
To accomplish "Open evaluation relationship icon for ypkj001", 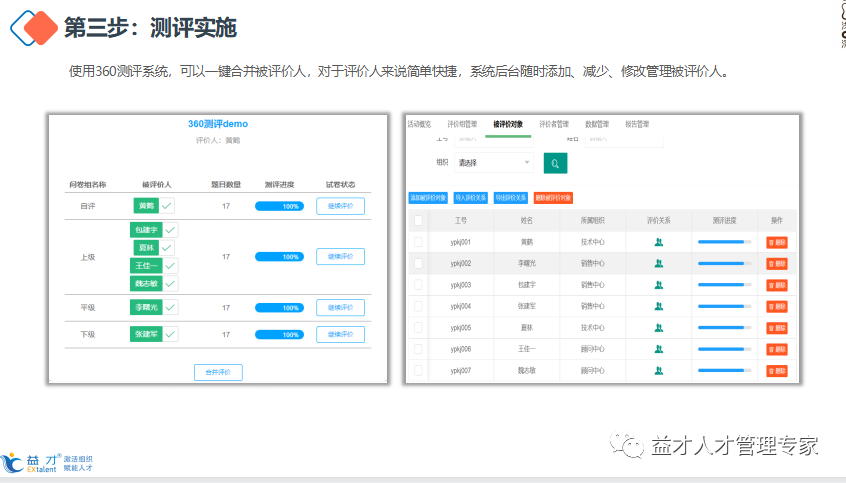I will [x=659, y=242].
